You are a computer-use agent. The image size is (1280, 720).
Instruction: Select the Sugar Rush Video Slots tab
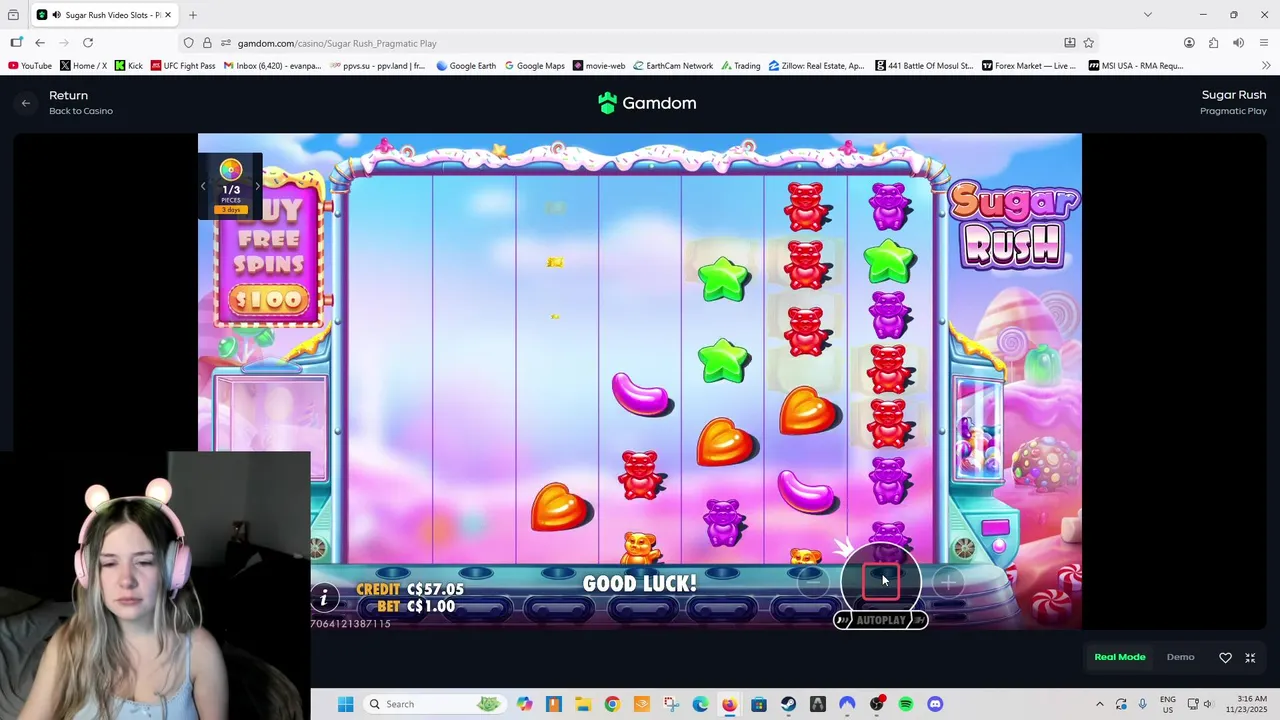pos(104,15)
